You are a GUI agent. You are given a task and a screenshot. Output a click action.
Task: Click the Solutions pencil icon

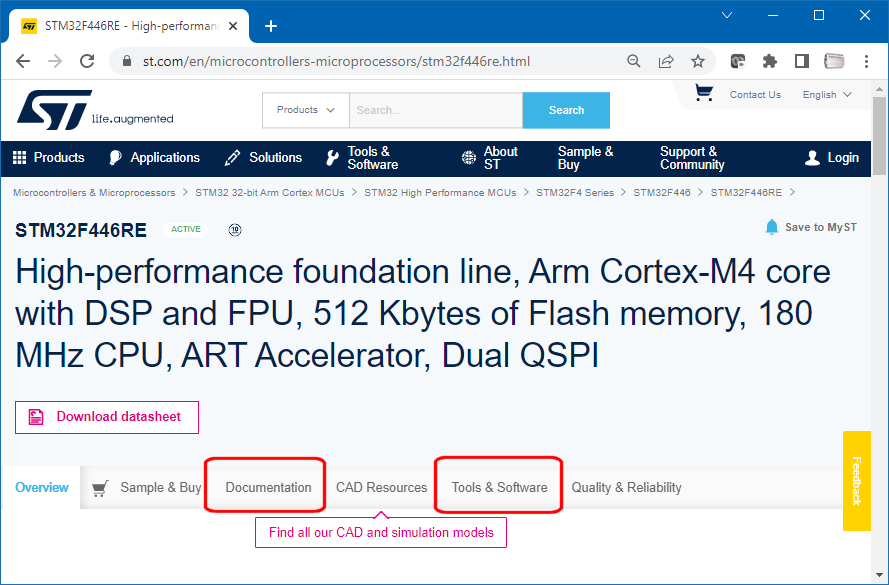232,158
